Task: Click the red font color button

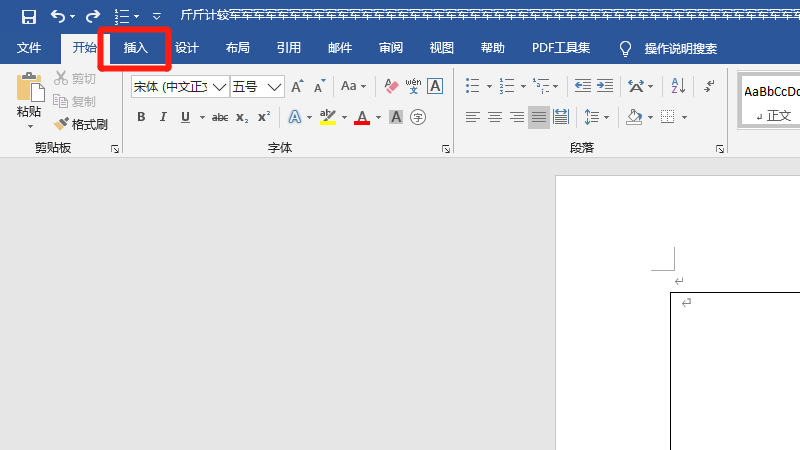Action: point(362,117)
